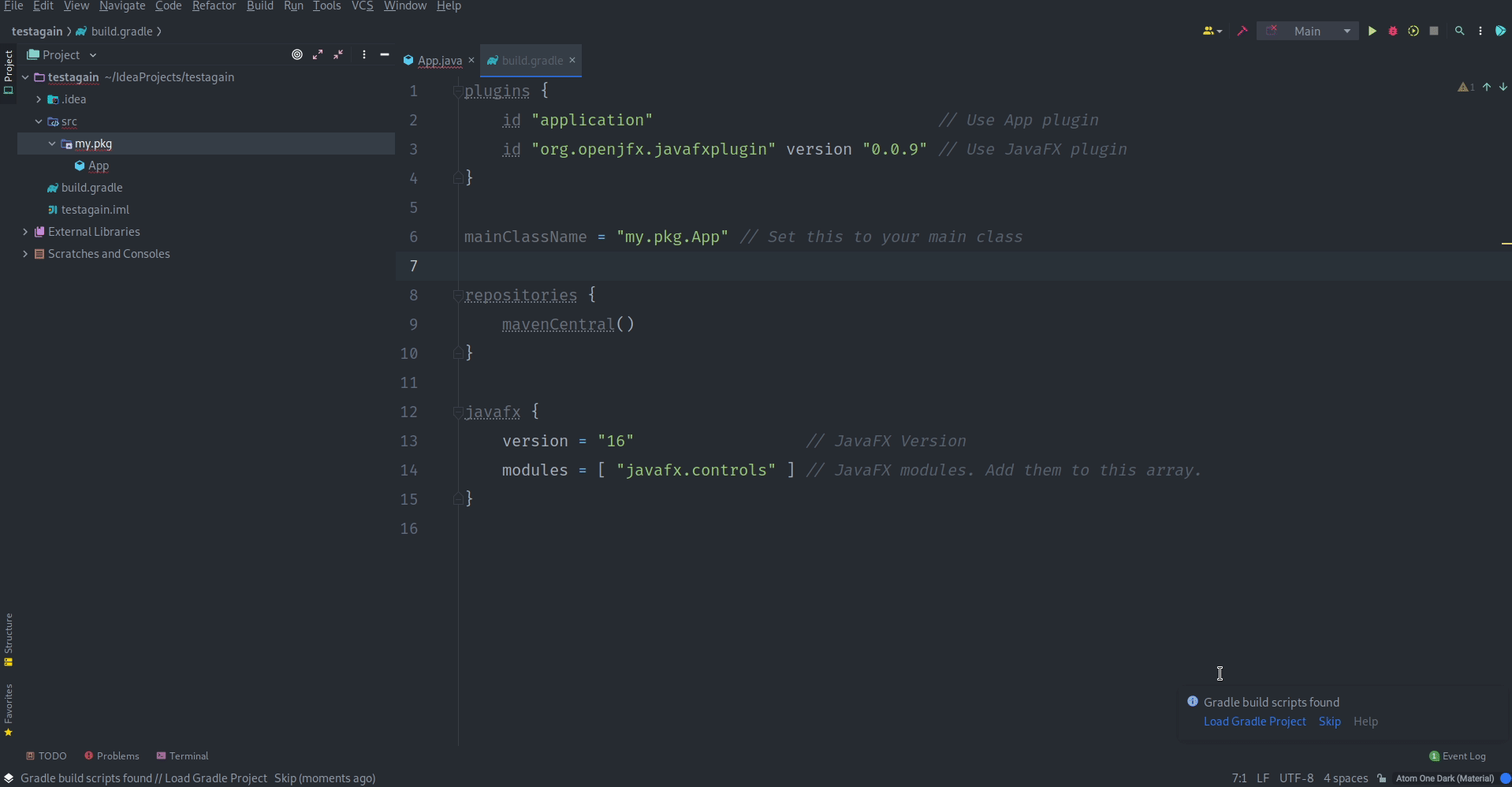1512x787 pixels.
Task: Click the gray Stop square icon
Action: [x=1434, y=32]
